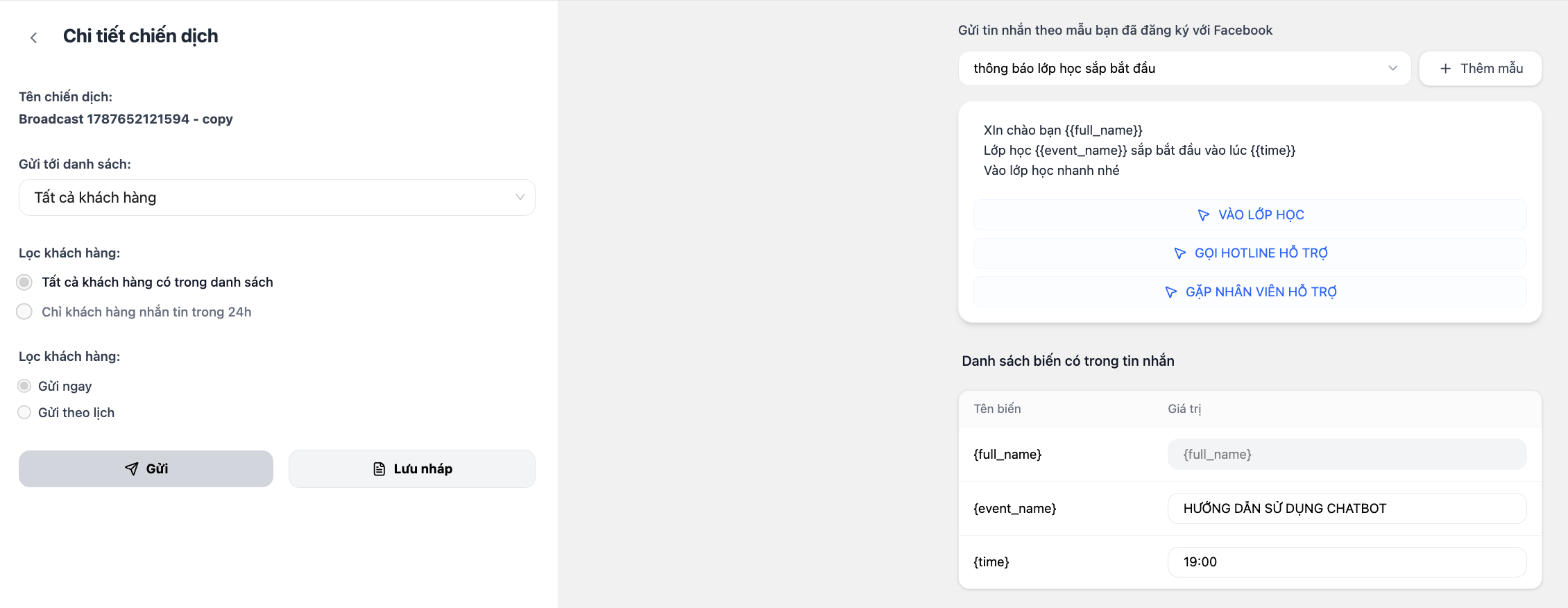
Task: Click the full_name value field
Action: pos(1347,454)
